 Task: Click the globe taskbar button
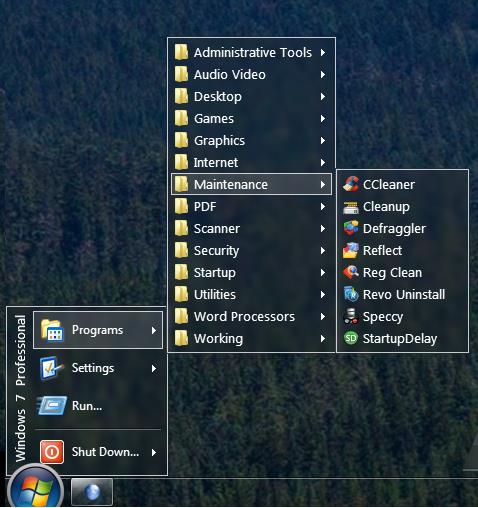point(92,493)
